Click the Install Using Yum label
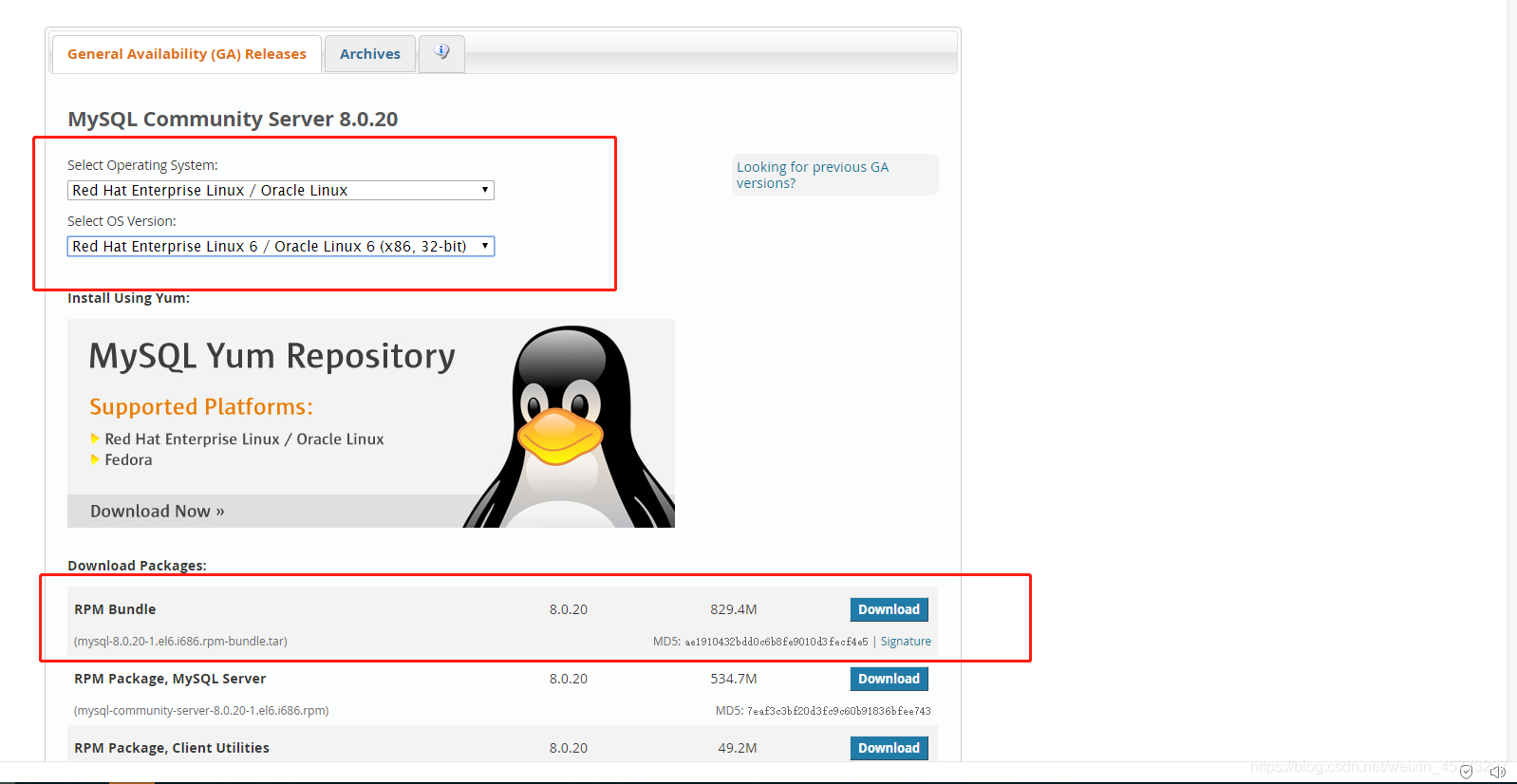Image resolution: width=1517 pixels, height=784 pixels. coord(128,298)
